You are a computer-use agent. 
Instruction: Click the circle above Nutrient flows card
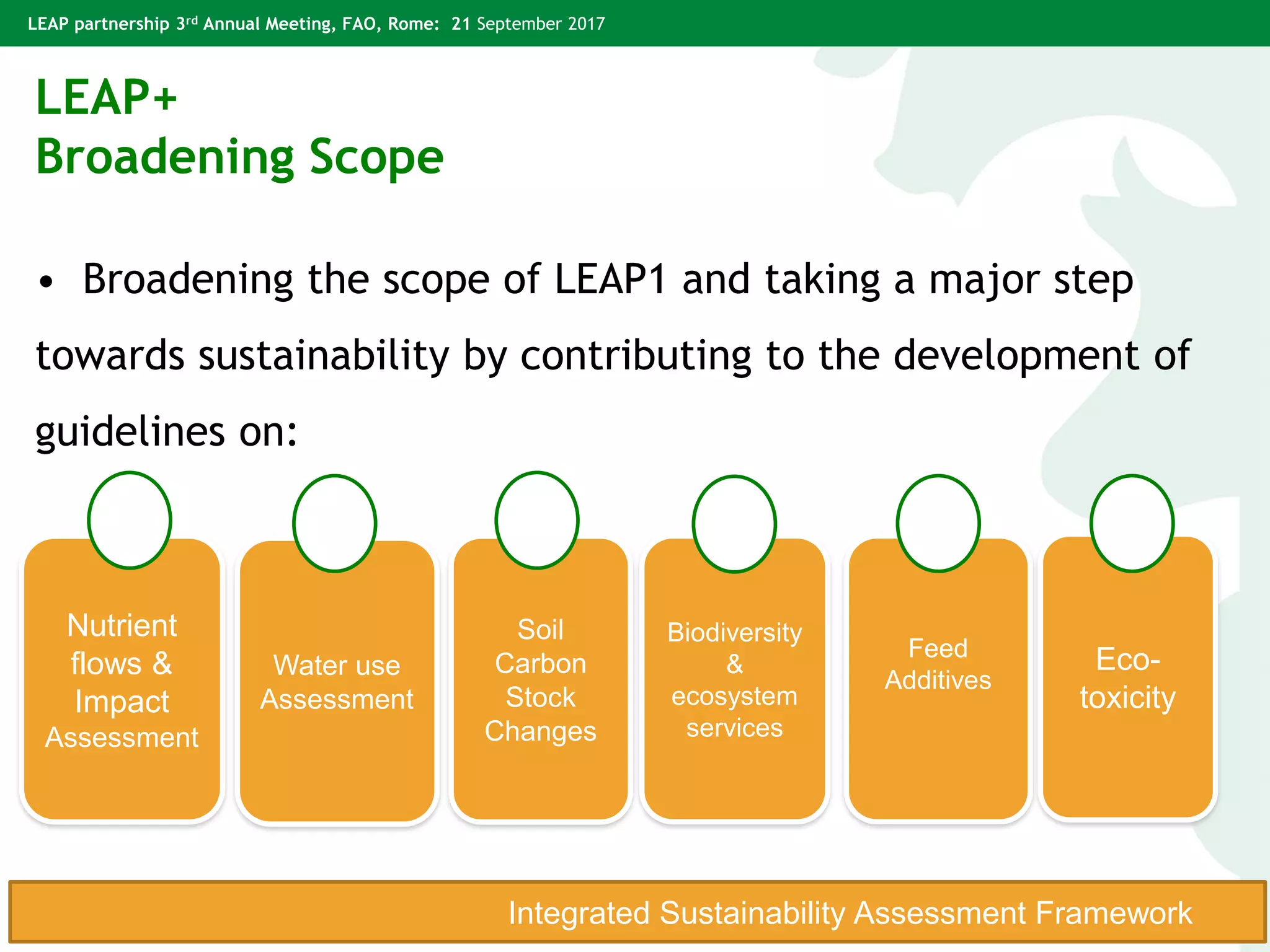tap(129, 521)
